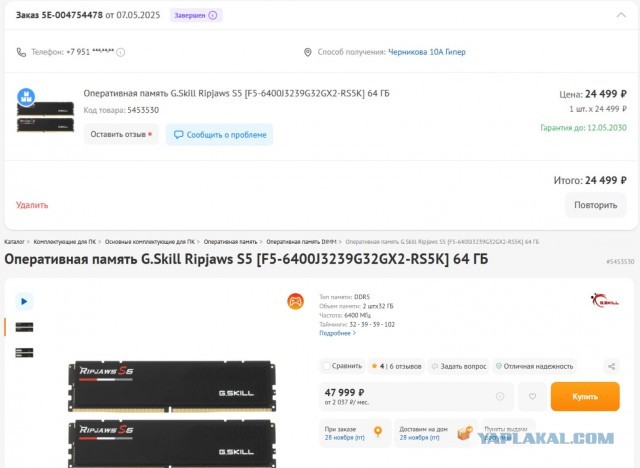
Task: Tick the Сравнить checkbox
Action: 326,366
